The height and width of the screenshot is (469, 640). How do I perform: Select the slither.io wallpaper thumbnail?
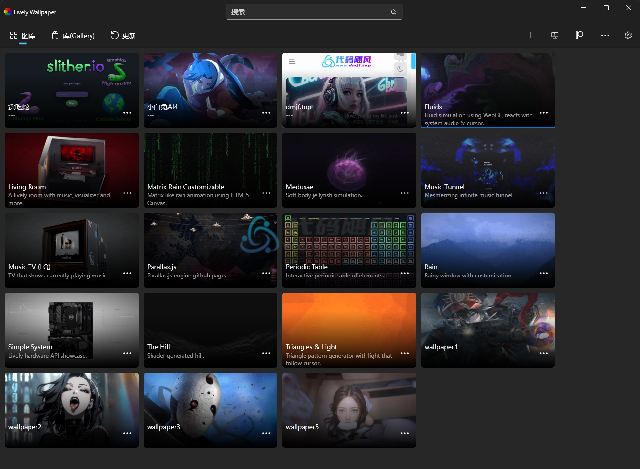(72, 90)
